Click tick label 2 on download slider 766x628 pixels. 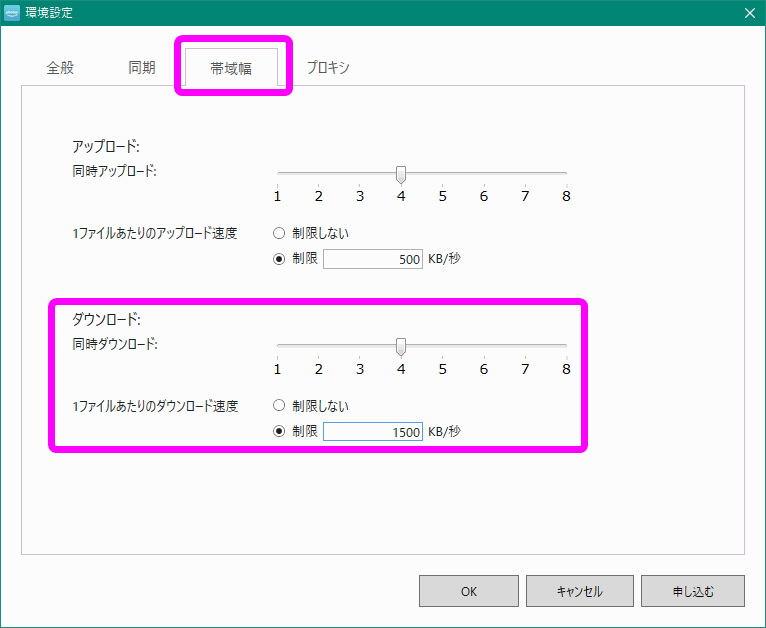click(319, 369)
